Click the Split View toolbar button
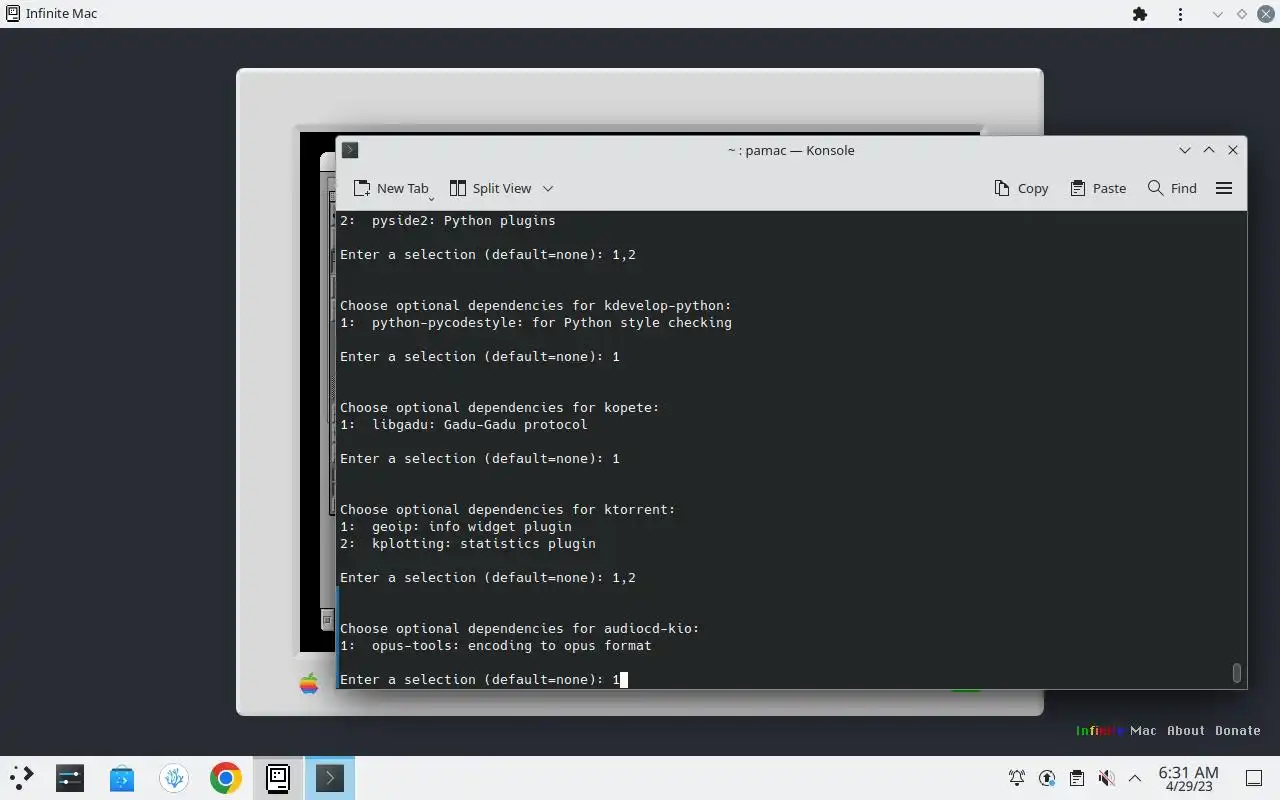This screenshot has width=1280, height=800. 490,188
